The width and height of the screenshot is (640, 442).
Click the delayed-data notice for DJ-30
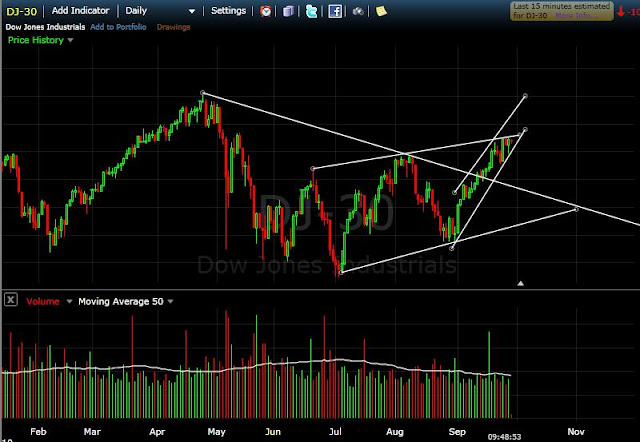[562, 11]
